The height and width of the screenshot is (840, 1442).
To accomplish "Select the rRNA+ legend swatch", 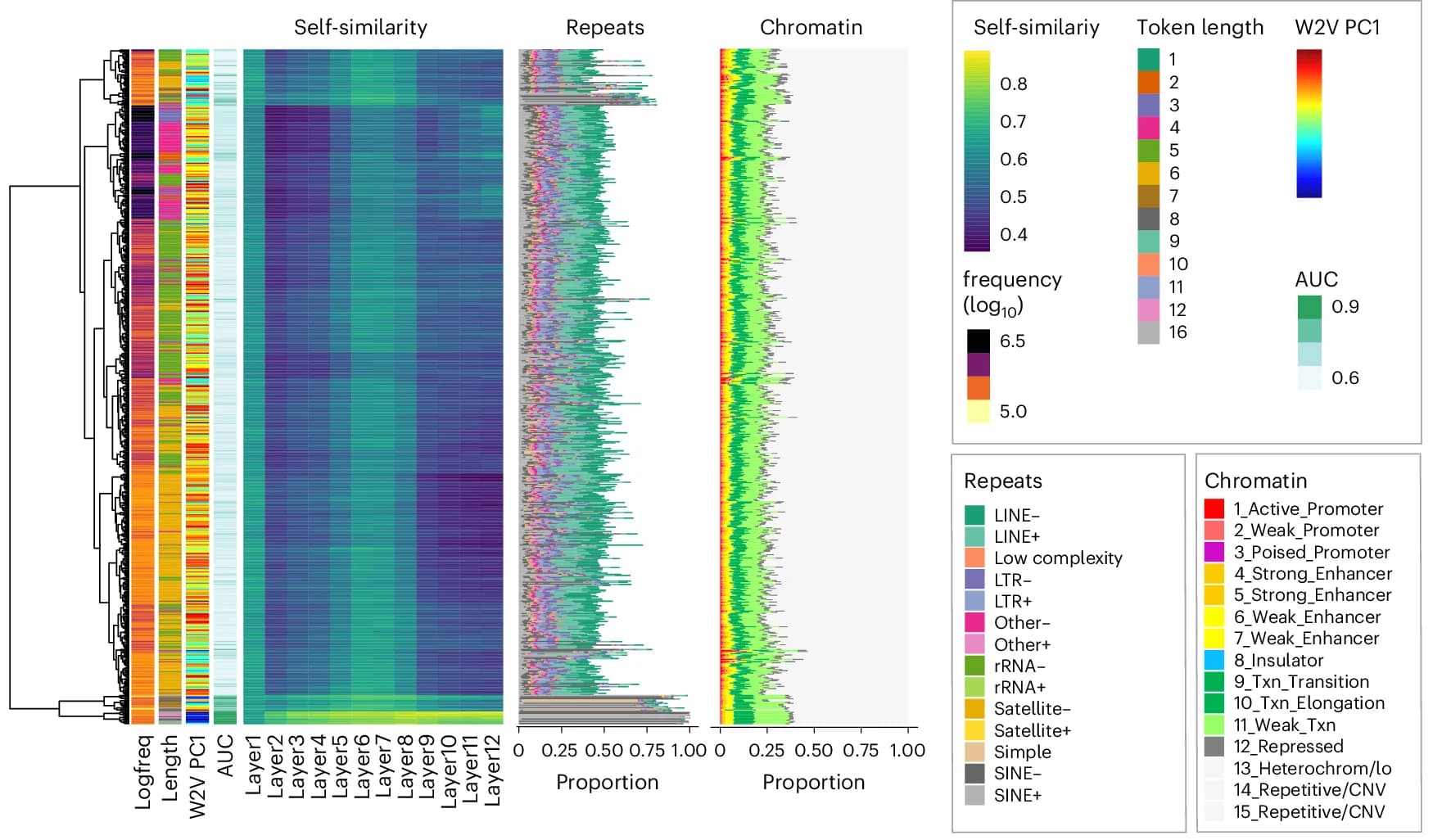I will (x=974, y=687).
